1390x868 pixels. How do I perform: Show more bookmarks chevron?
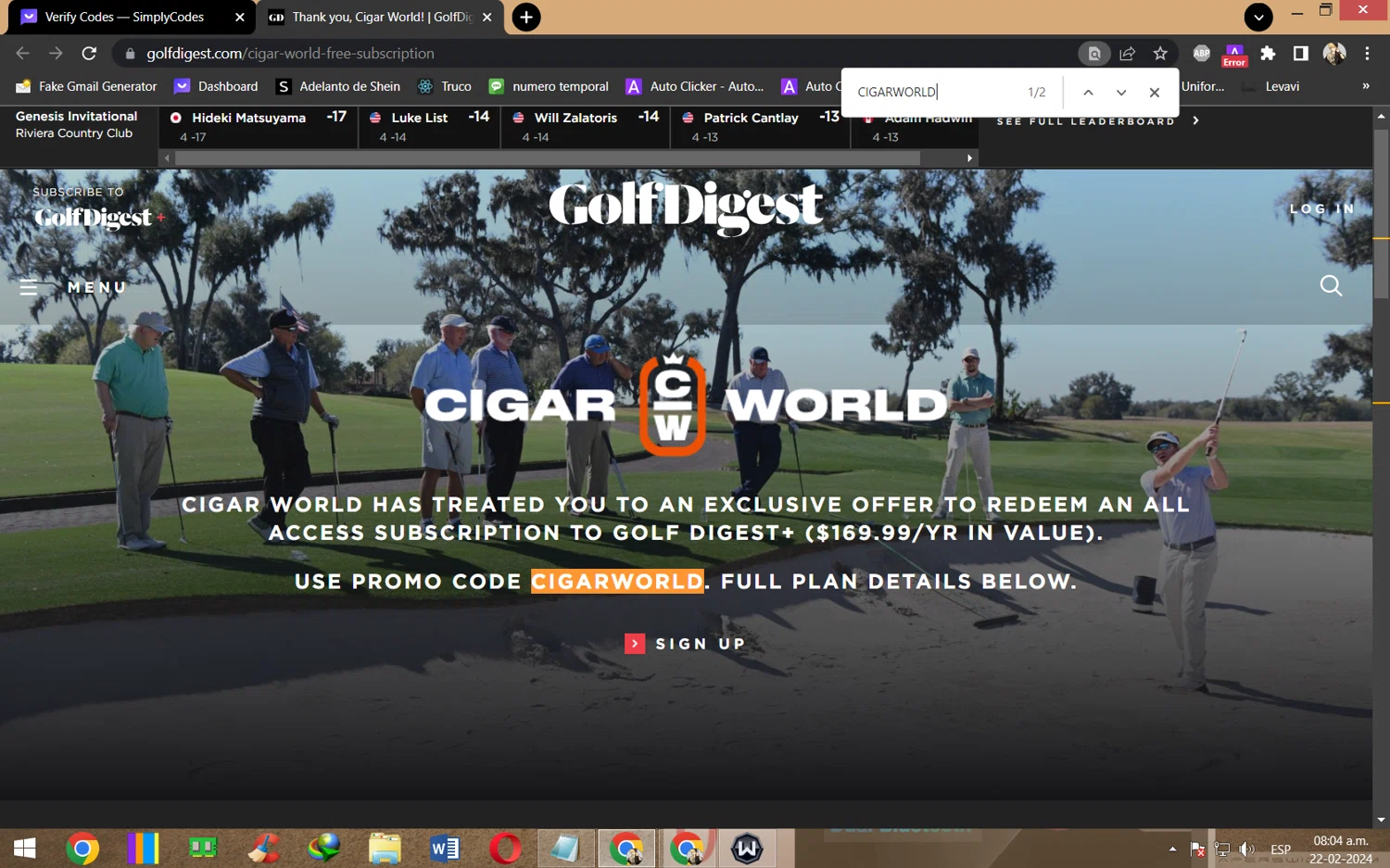(x=1365, y=86)
